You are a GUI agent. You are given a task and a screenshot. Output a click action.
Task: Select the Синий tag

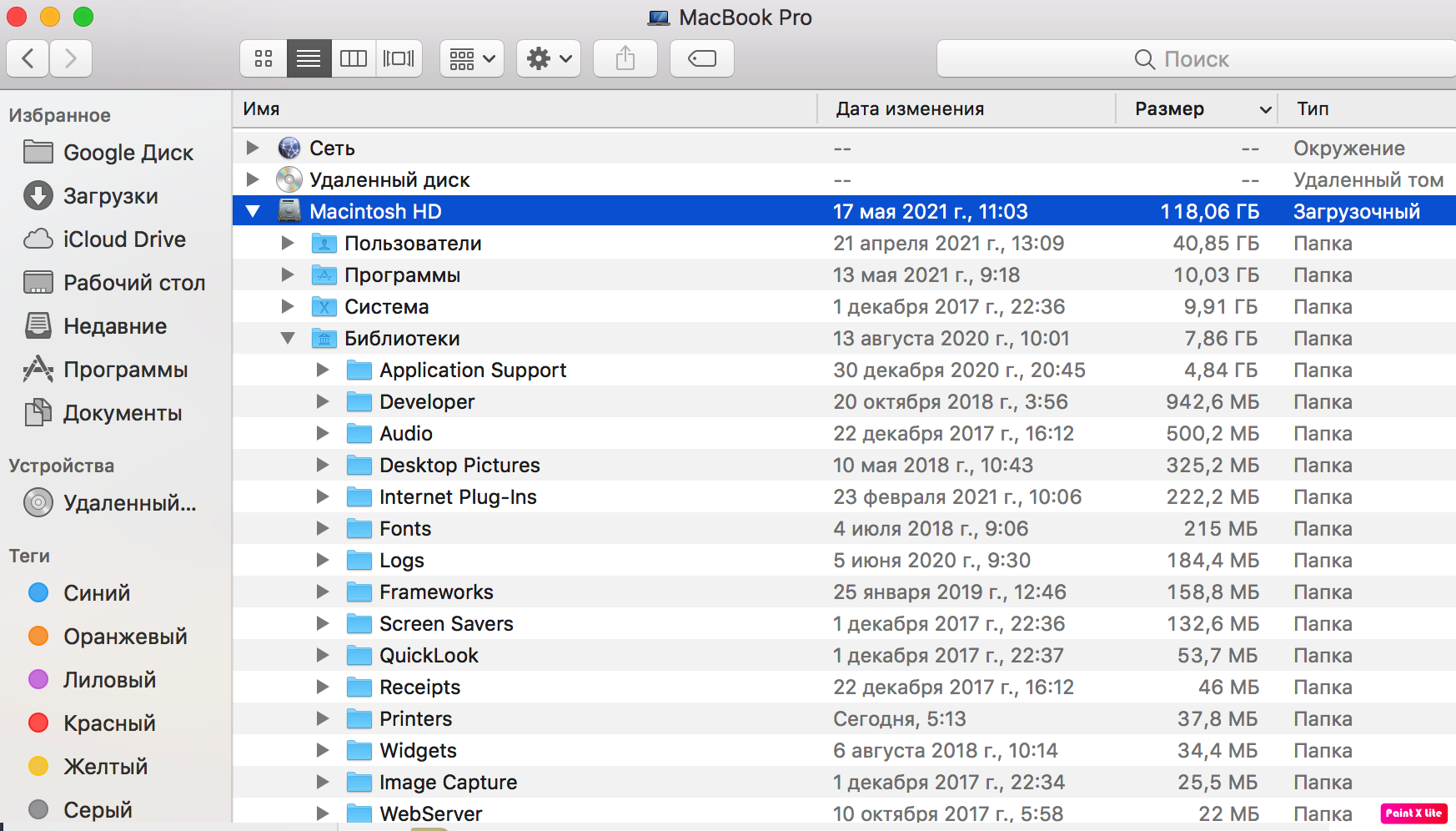click(80, 593)
